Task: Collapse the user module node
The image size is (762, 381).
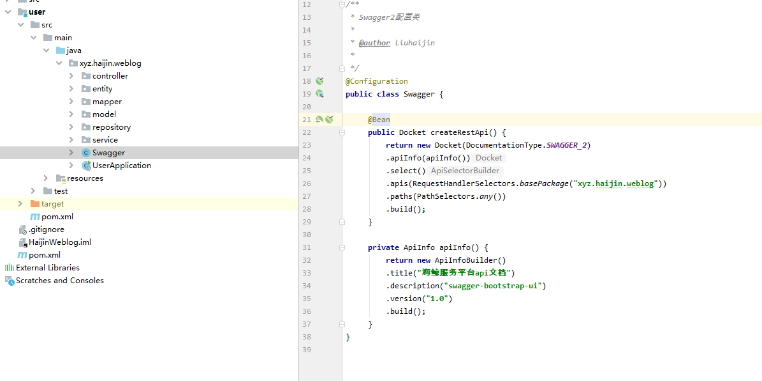Action: point(8,12)
